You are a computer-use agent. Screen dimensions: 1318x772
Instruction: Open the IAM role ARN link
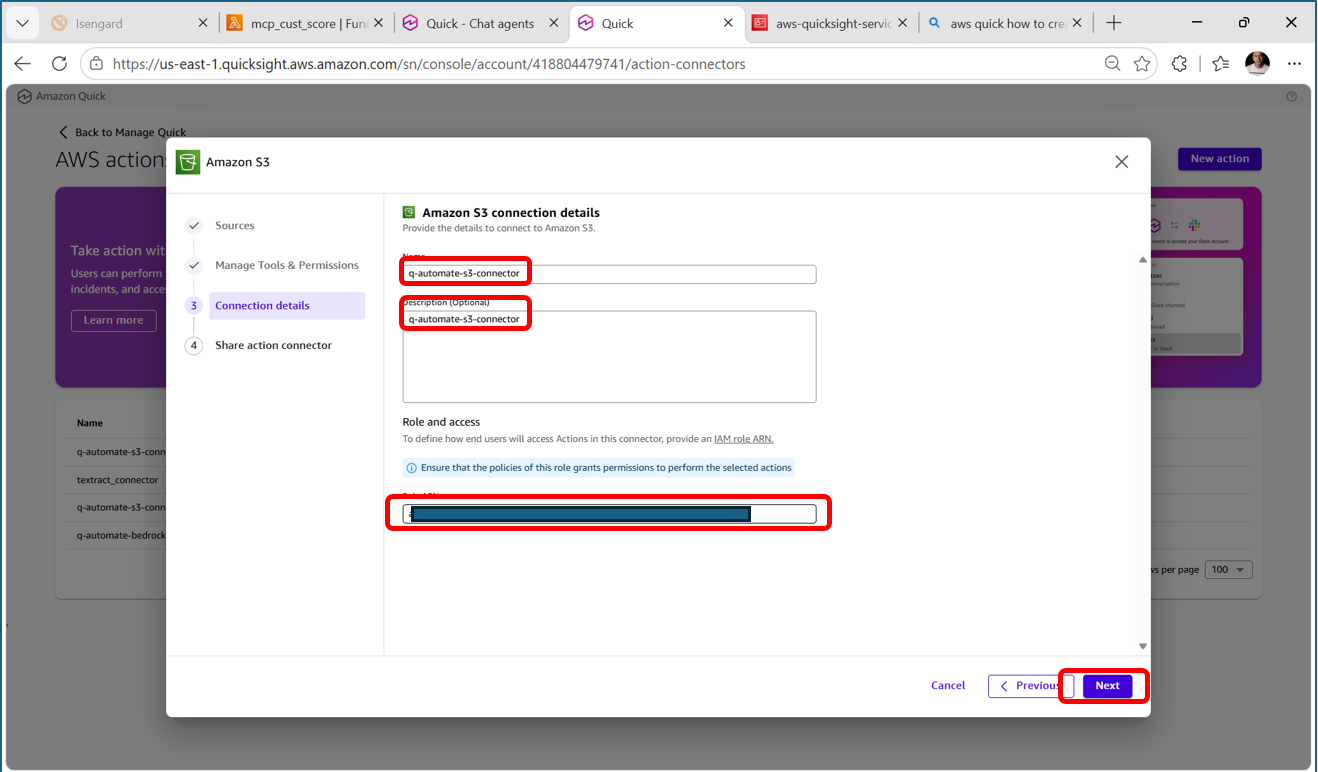point(743,439)
